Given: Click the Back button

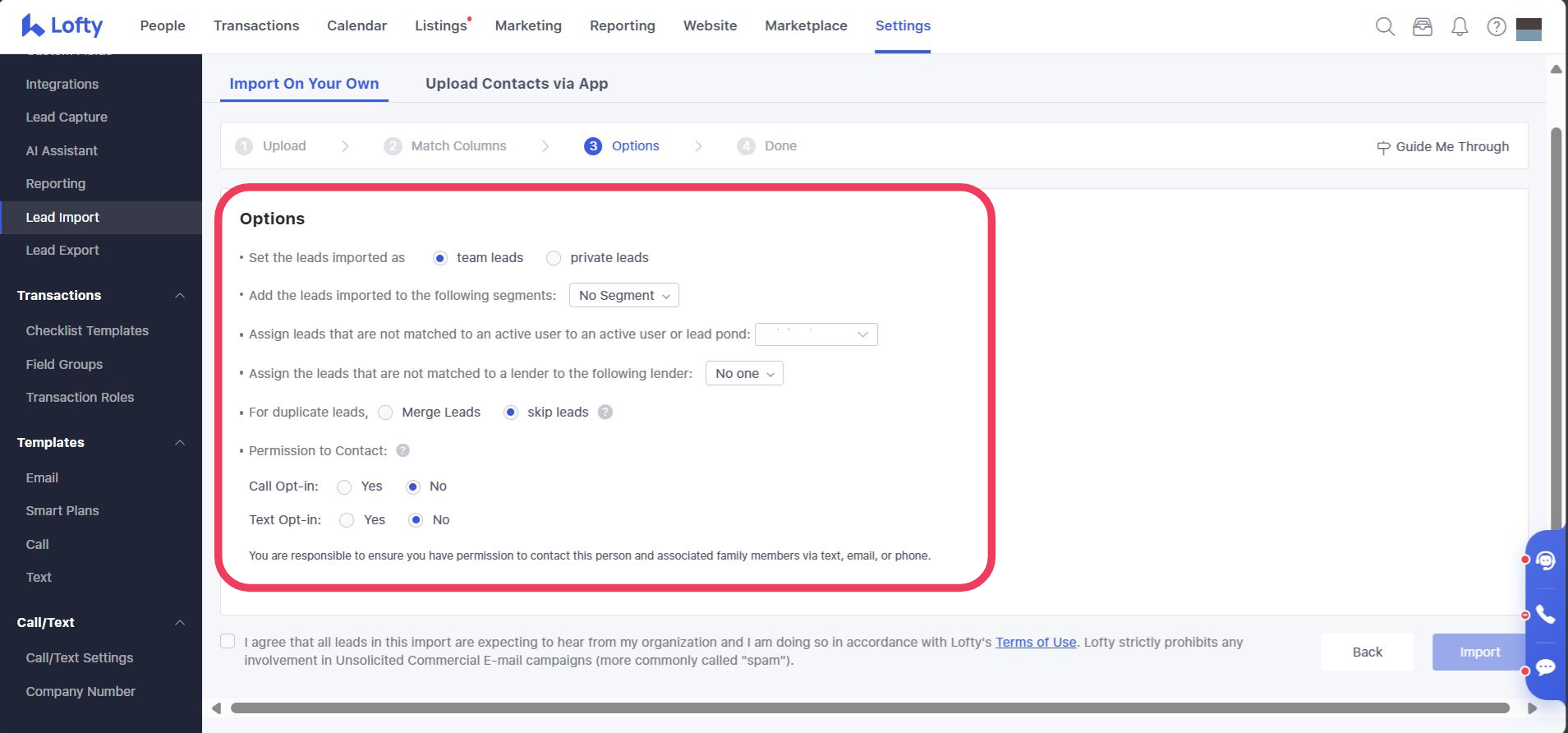Looking at the screenshot, I should [1367, 652].
